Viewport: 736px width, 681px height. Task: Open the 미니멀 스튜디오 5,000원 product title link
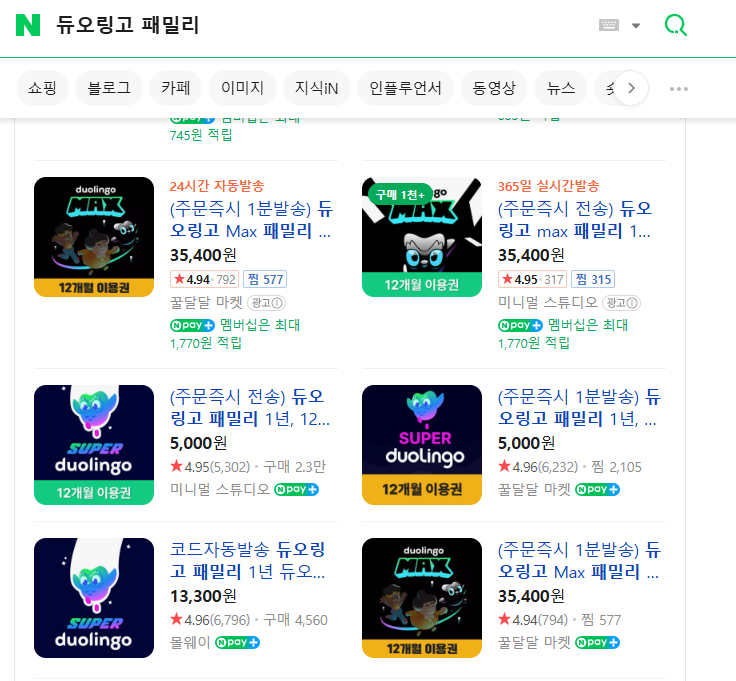248,408
